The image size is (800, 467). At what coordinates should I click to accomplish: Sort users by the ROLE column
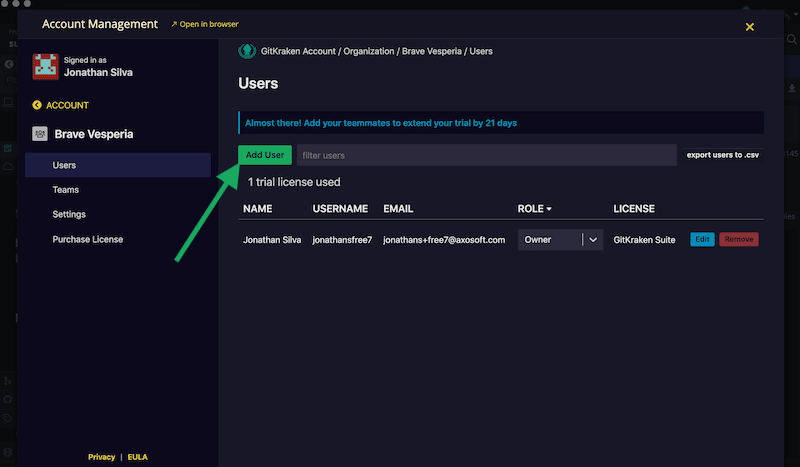click(535, 209)
